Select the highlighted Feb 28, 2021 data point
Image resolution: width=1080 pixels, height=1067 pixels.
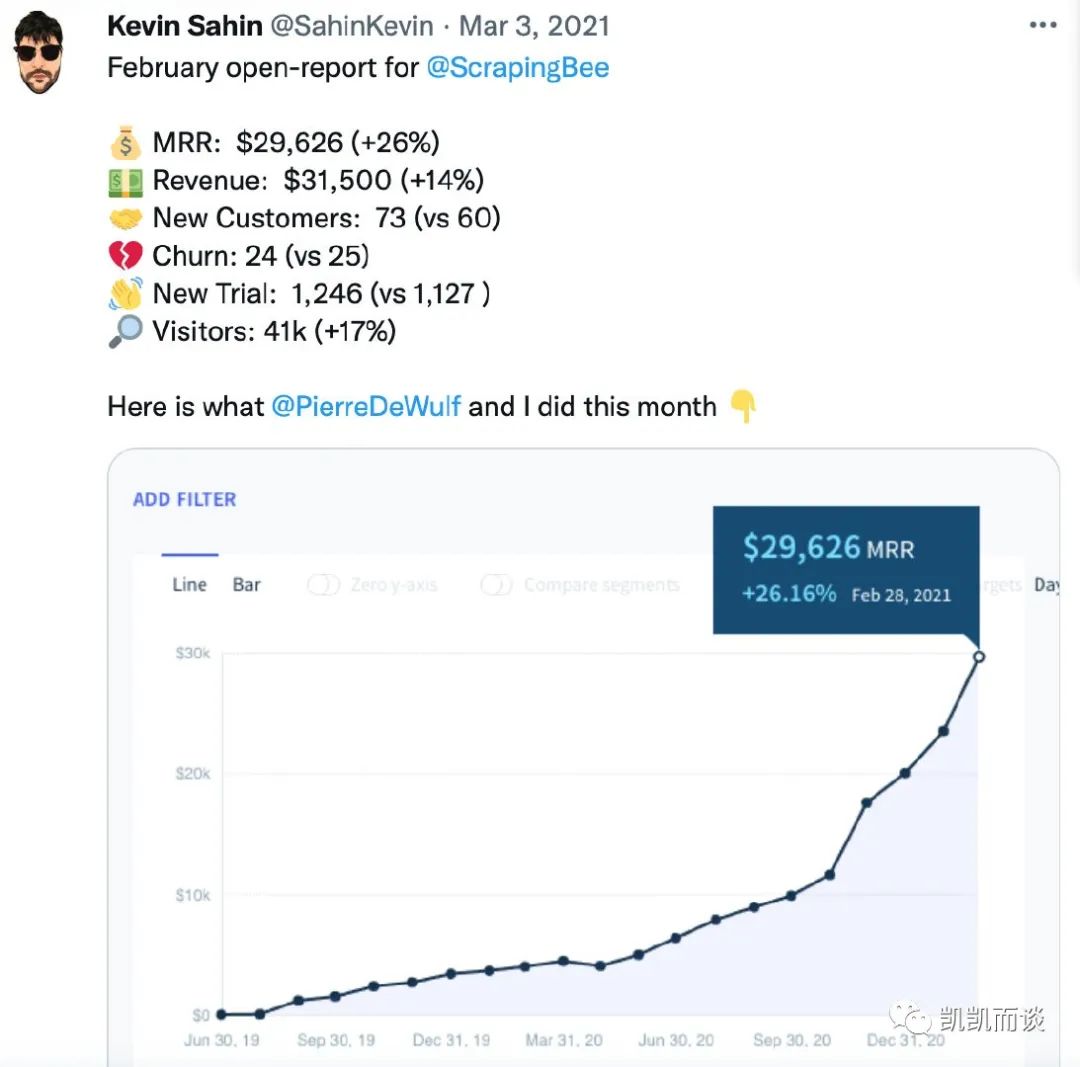tap(979, 657)
